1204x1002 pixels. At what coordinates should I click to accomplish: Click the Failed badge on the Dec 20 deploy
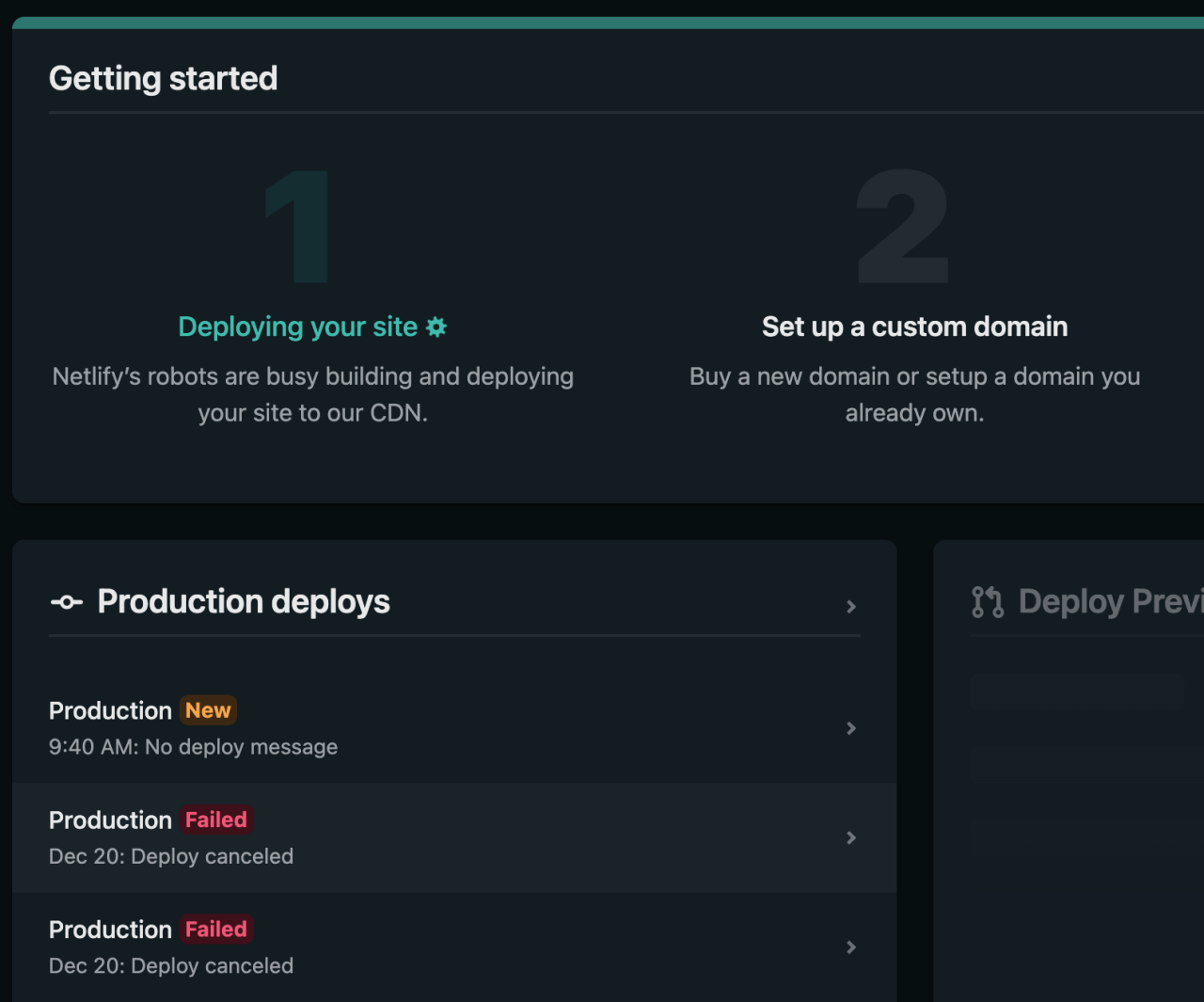pos(215,819)
